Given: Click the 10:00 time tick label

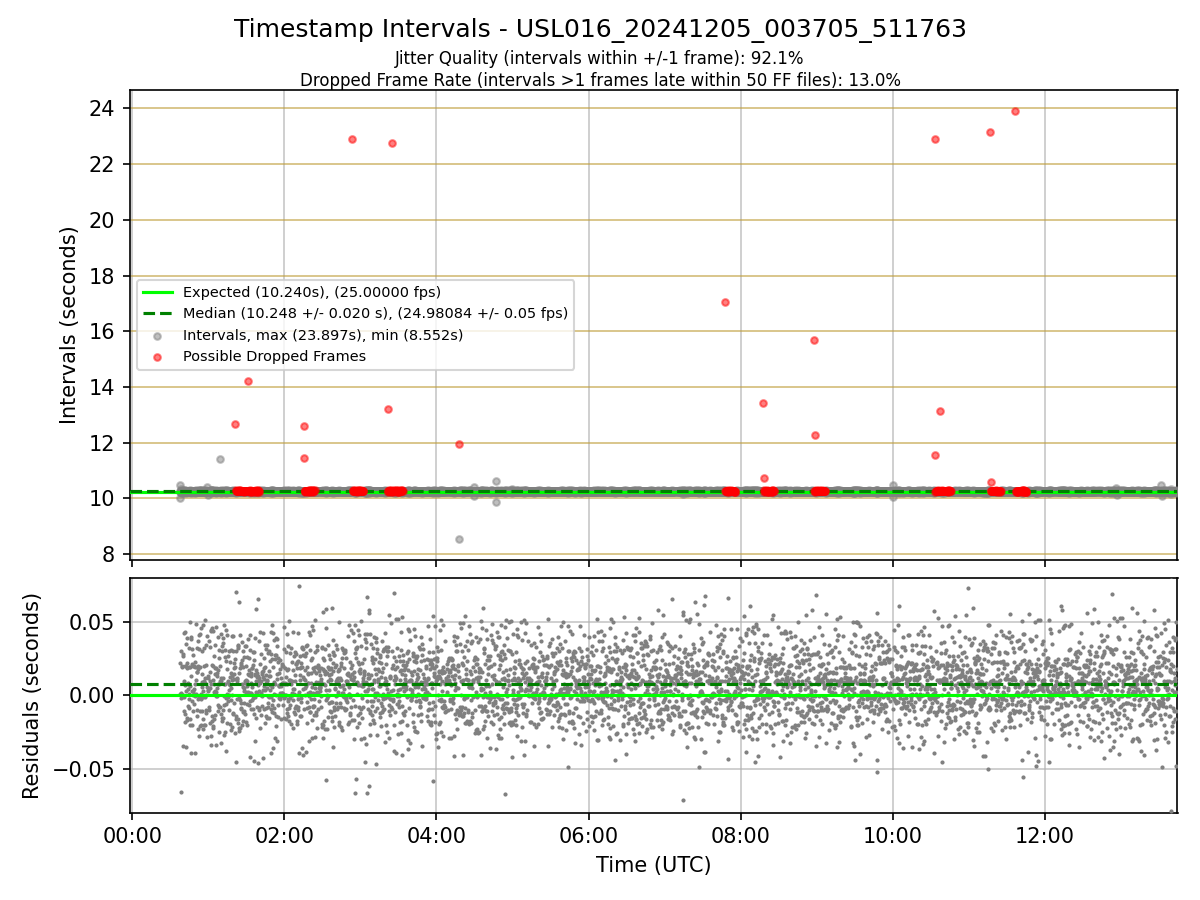Looking at the screenshot, I should 893,837.
